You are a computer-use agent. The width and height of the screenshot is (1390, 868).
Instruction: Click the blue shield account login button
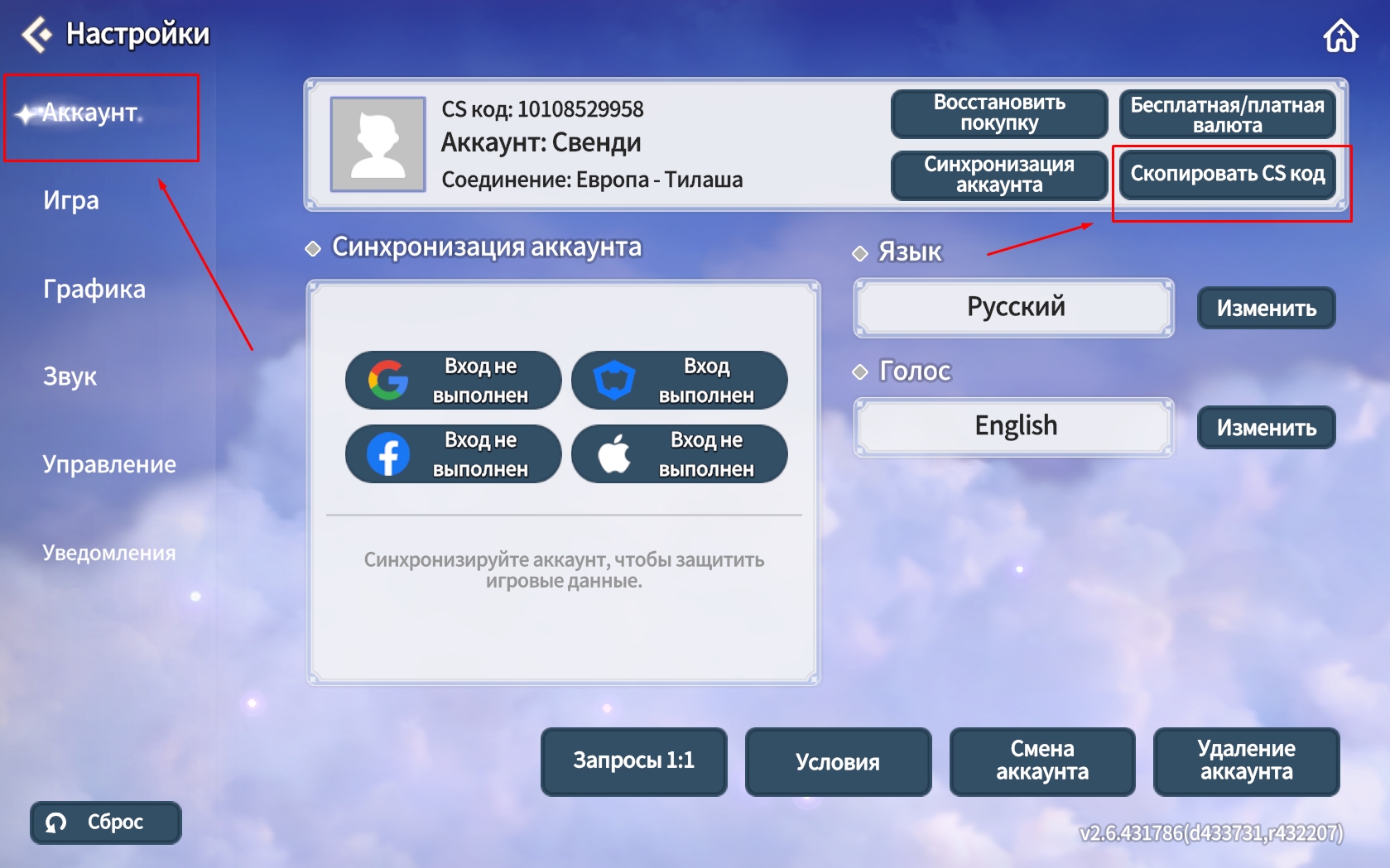pyautogui.click(x=679, y=381)
